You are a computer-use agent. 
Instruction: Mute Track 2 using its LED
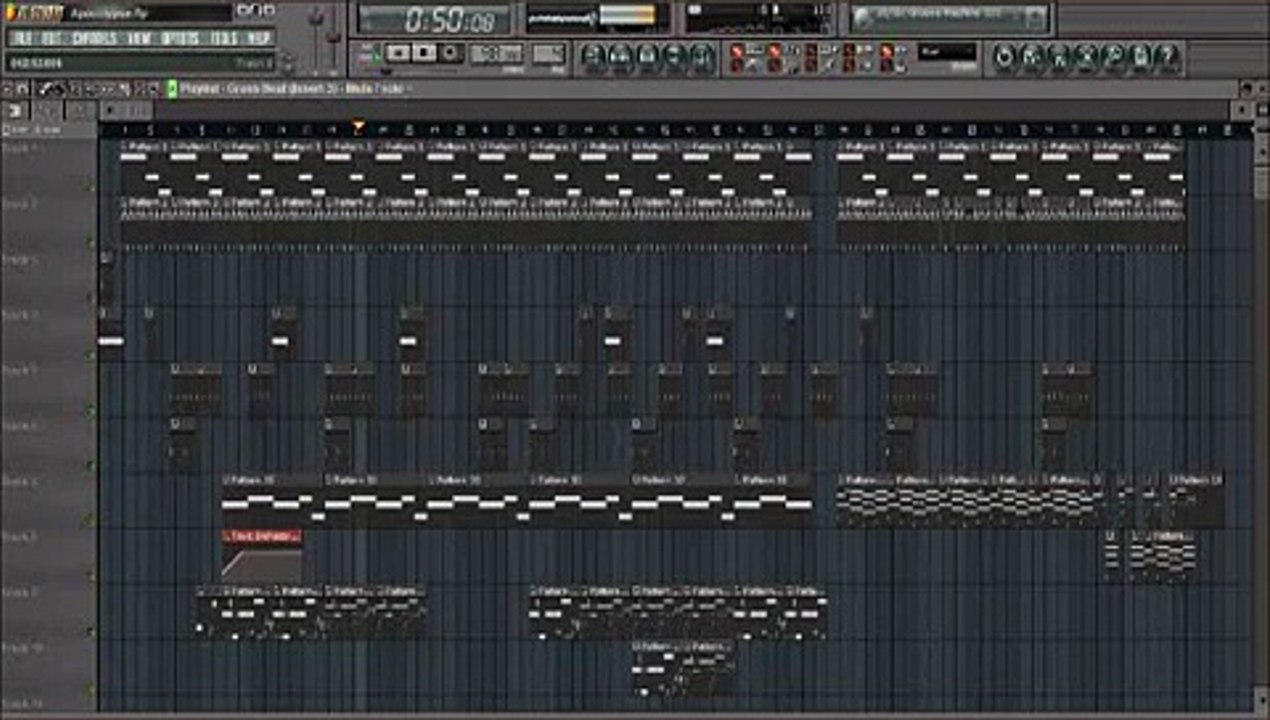point(91,241)
